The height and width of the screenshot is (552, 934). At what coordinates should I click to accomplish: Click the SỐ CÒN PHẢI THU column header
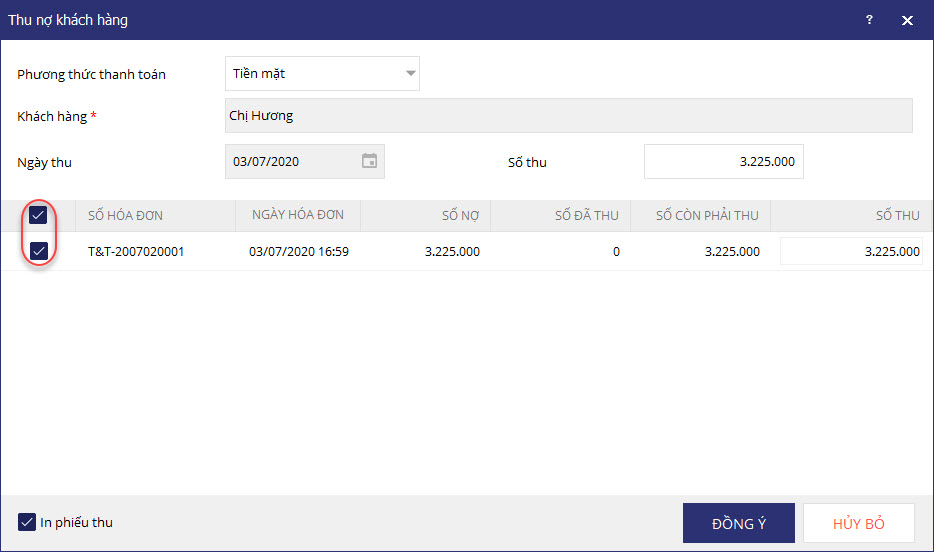tap(707, 215)
